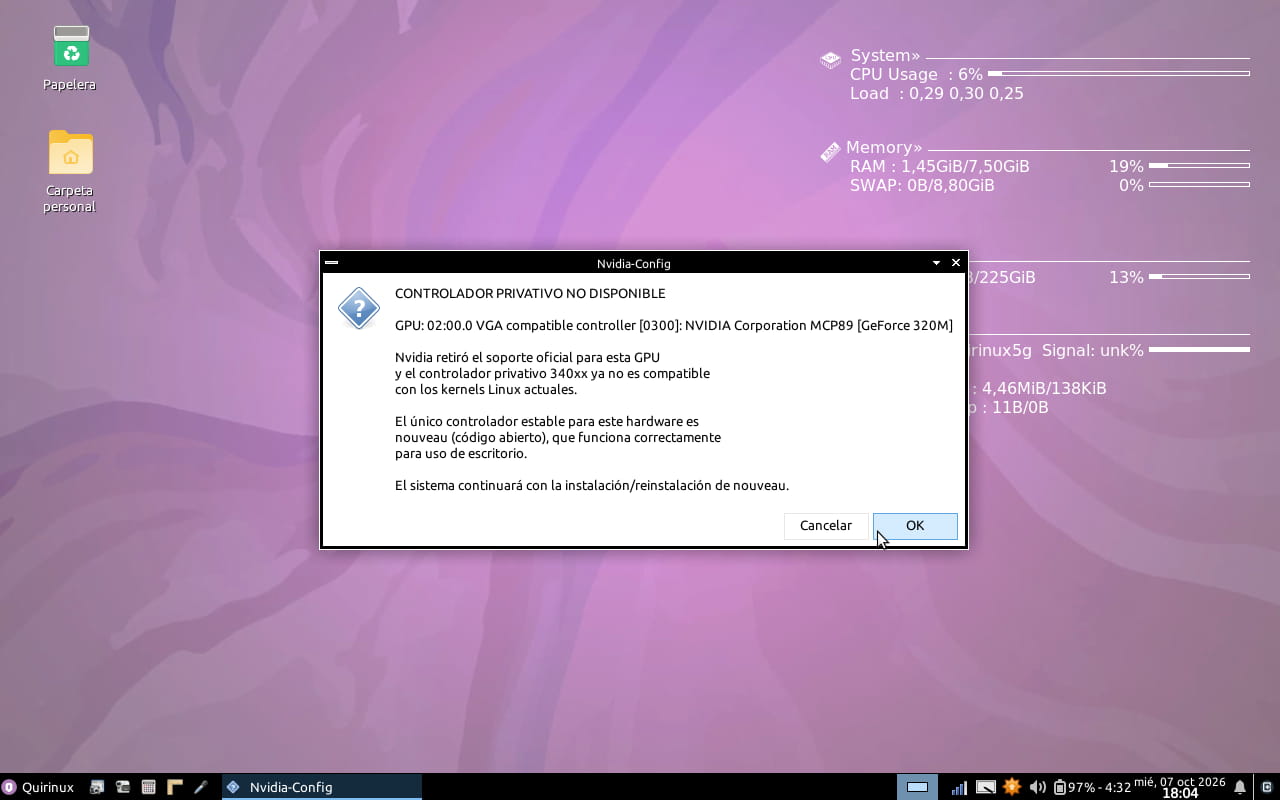Click the question mark dialog icon
Screen dimensions: 1280x800
point(358,309)
